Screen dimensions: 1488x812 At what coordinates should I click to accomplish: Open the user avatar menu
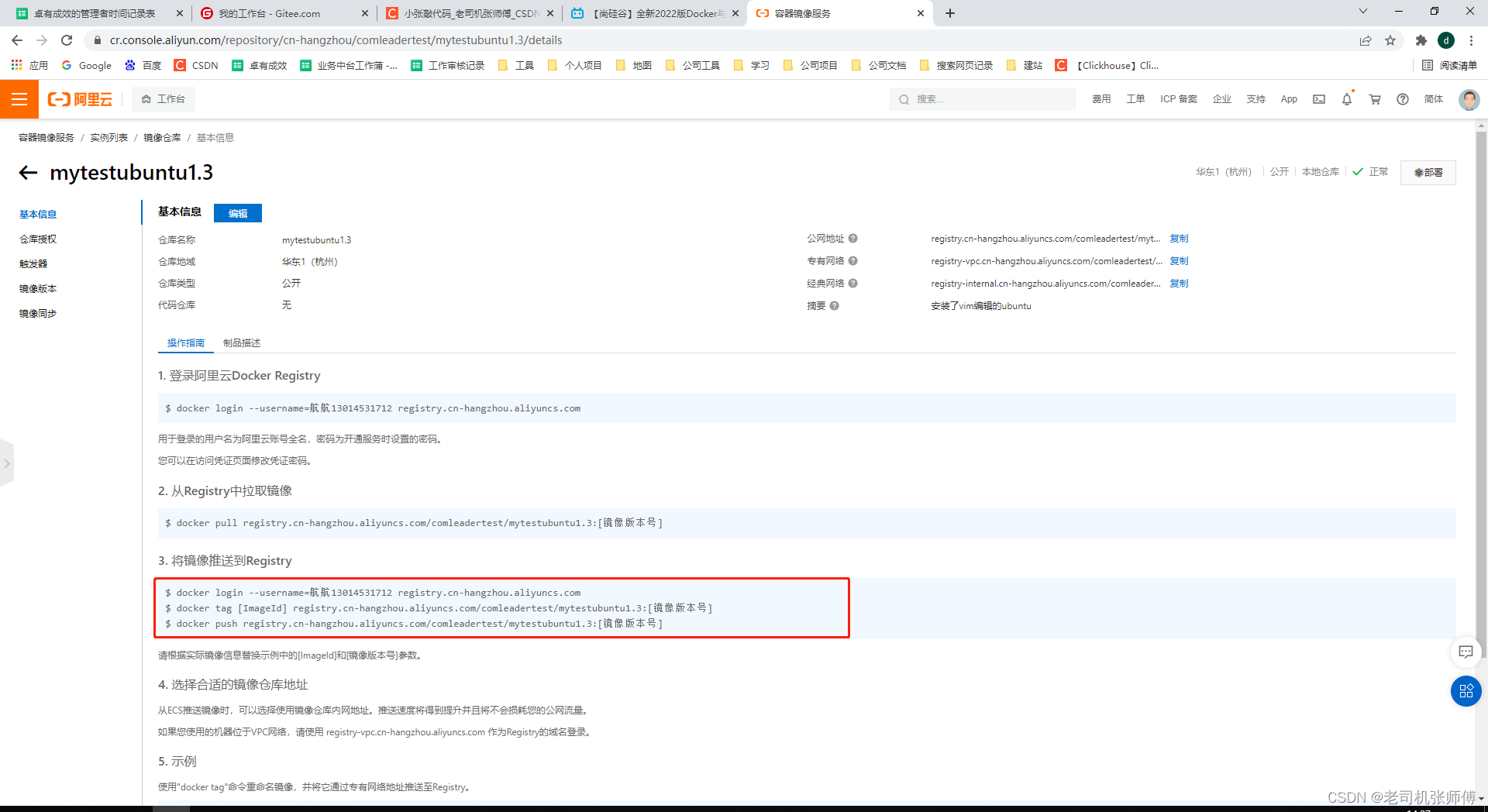[x=1469, y=99]
